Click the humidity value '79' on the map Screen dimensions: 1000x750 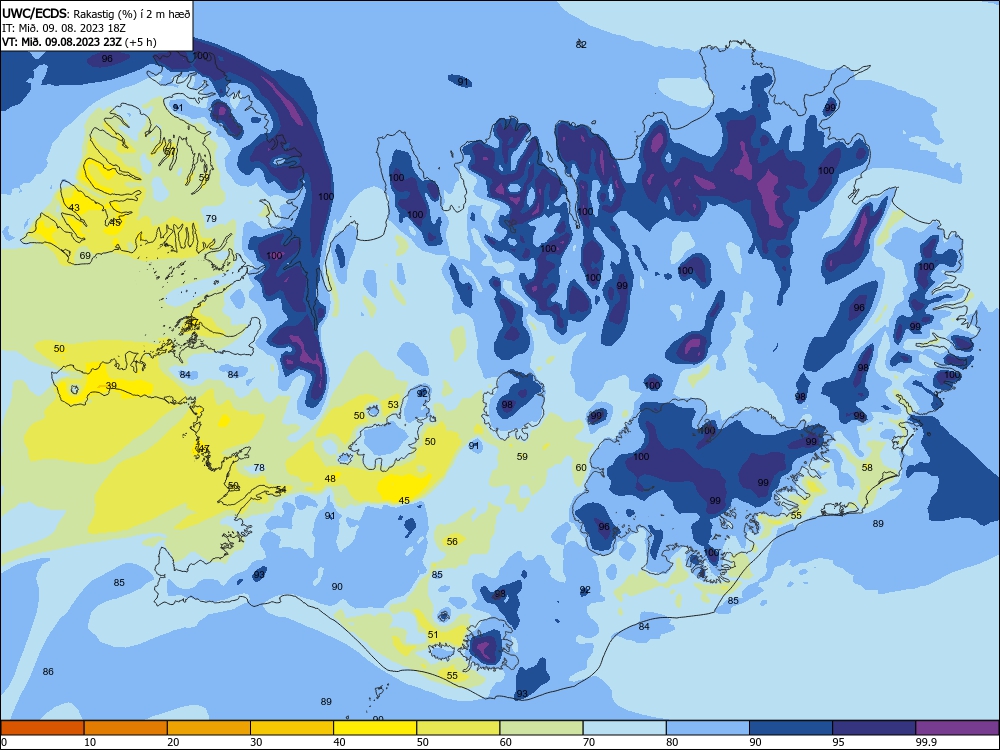pos(211,219)
